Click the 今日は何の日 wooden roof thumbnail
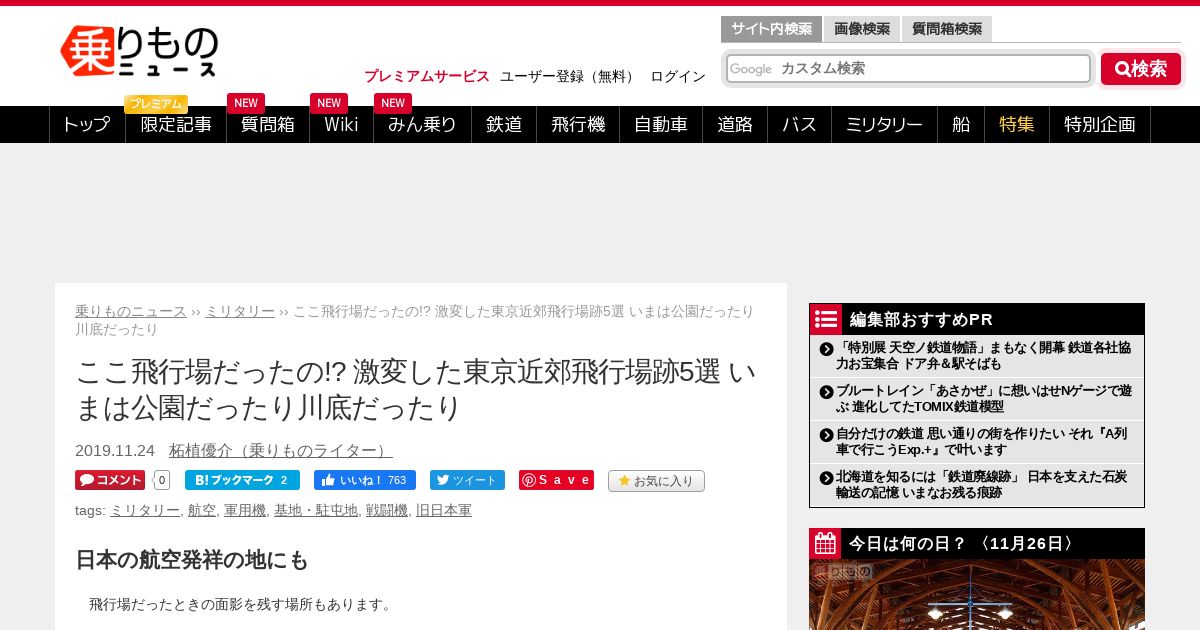 [977, 594]
